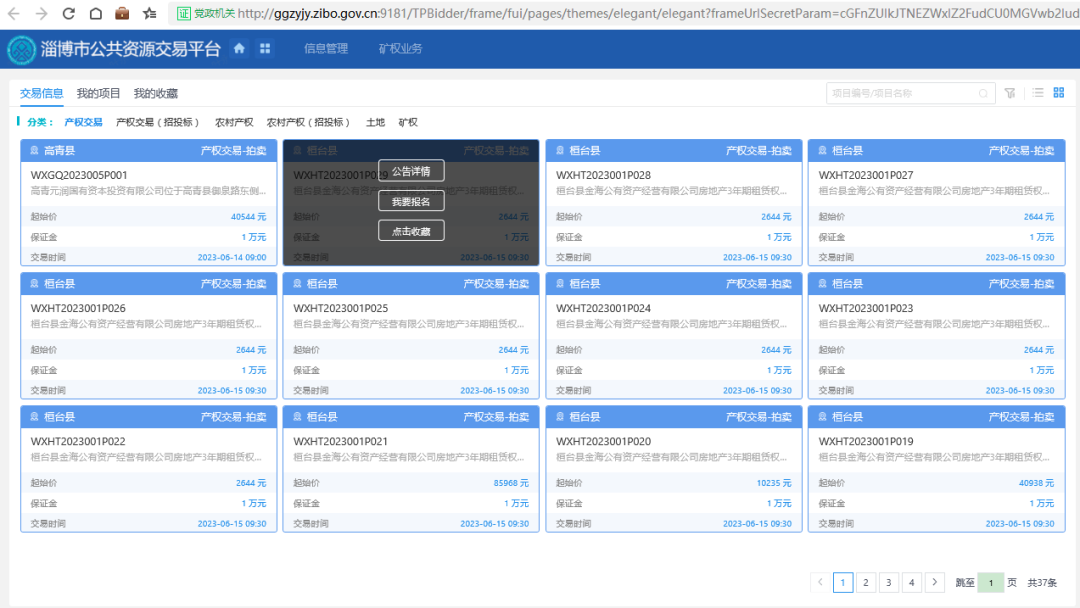Screen dimensions: 1080x608
Task: Go to previous page arrow
Action: click(x=820, y=583)
